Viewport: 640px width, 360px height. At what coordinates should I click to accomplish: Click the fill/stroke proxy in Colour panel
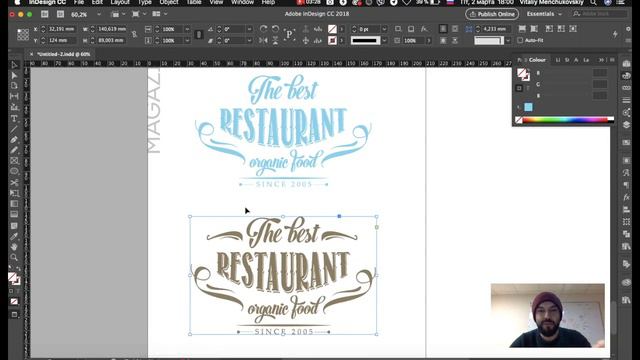tap(523, 74)
